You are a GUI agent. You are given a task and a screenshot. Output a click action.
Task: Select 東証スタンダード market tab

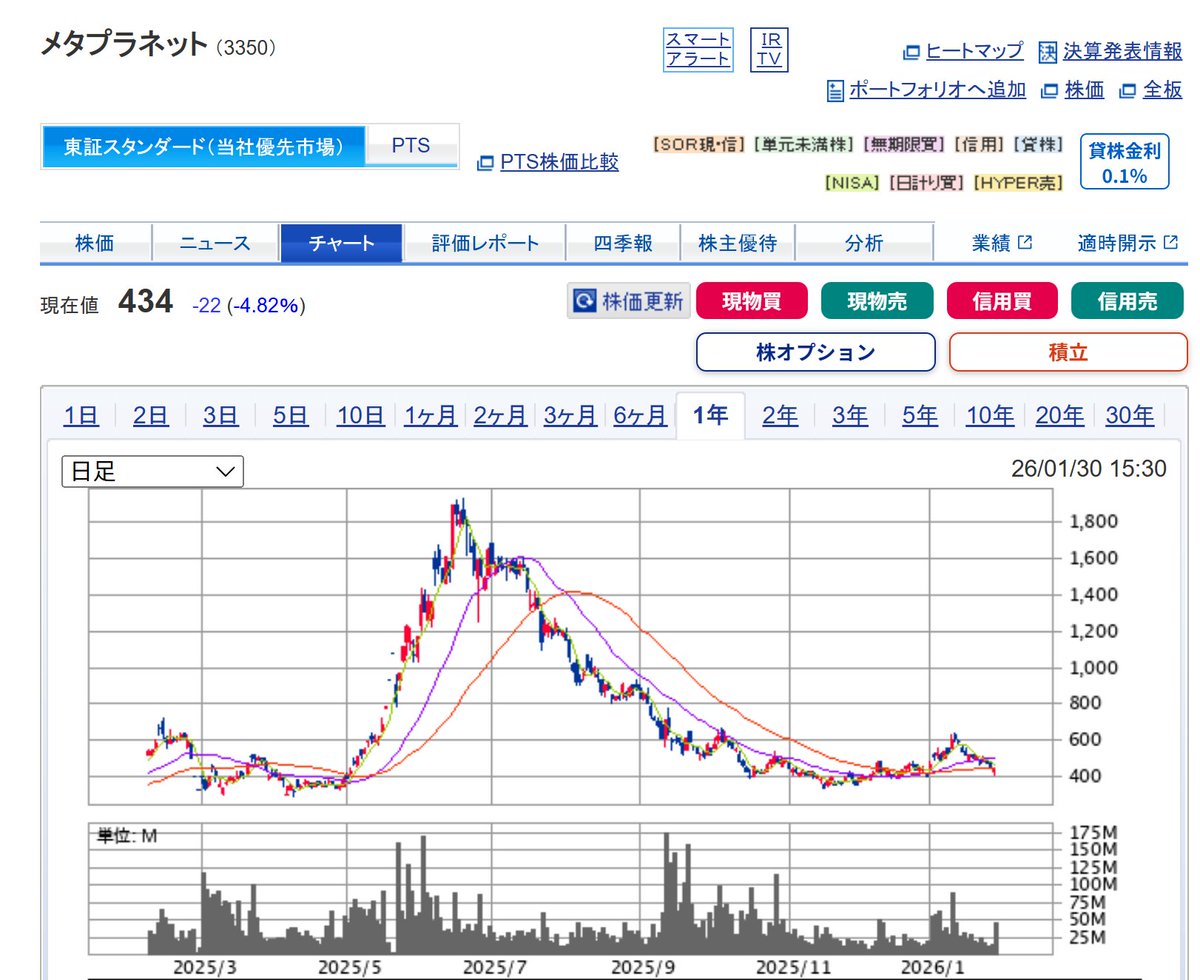tap(204, 147)
